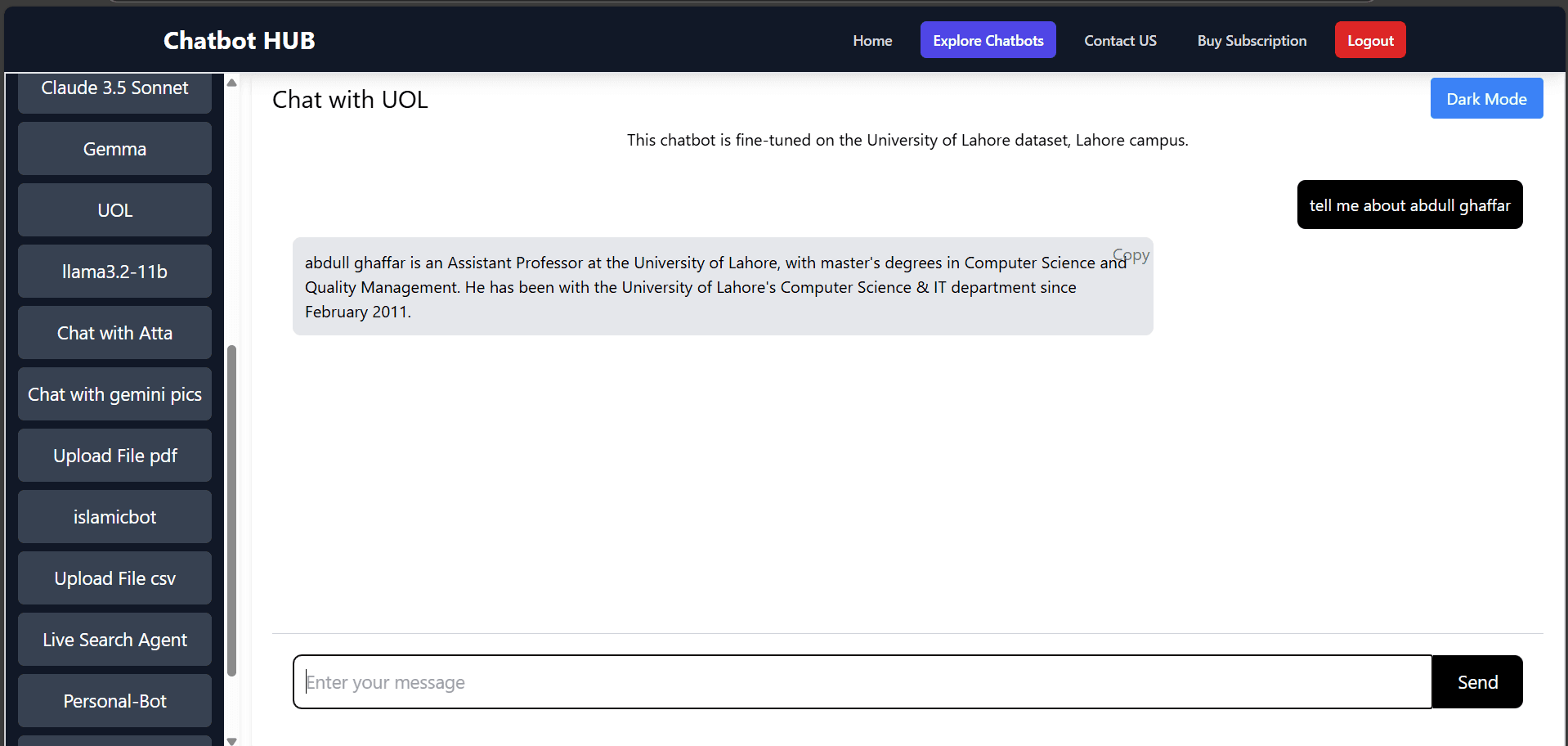The height and width of the screenshot is (746, 1568).
Task: Toggle Dark Mode
Action: pos(1486,98)
